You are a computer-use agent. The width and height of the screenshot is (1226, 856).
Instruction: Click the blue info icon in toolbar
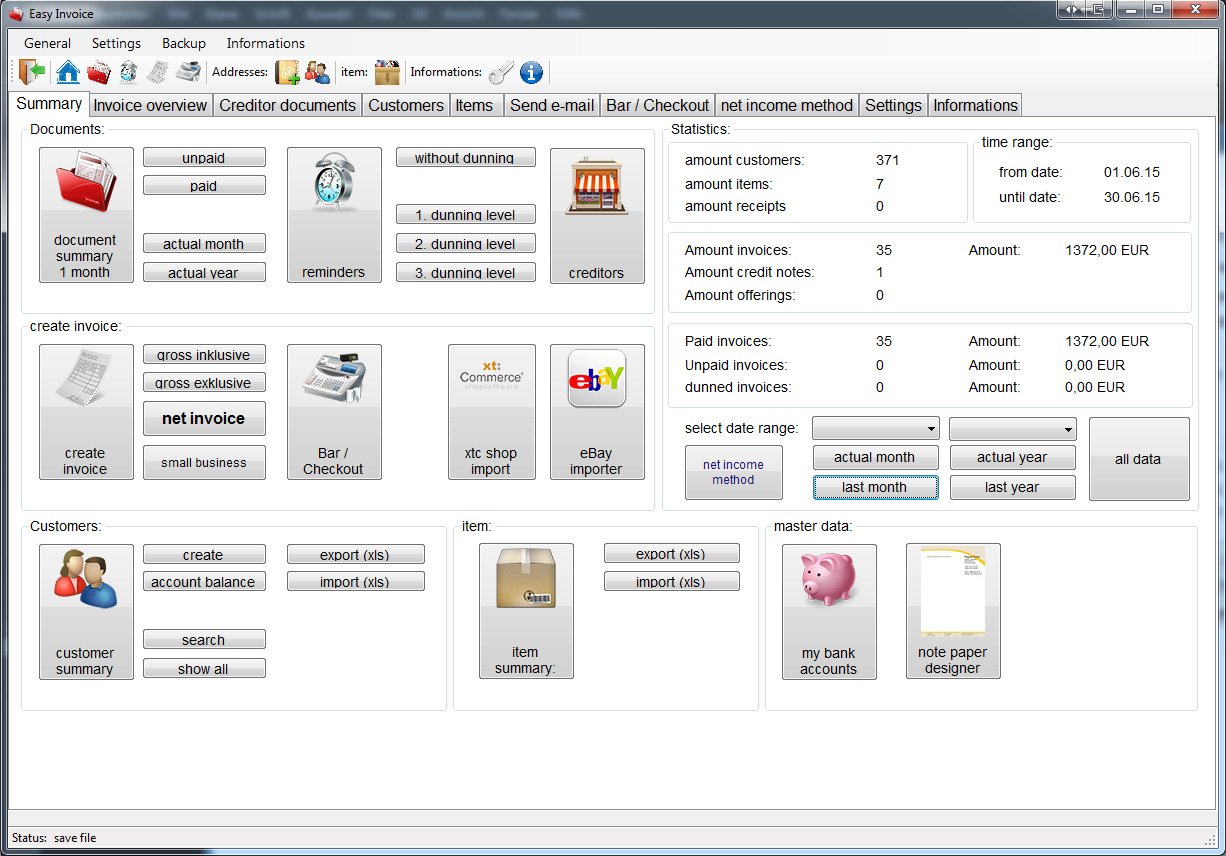pyautogui.click(x=531, y=72)
